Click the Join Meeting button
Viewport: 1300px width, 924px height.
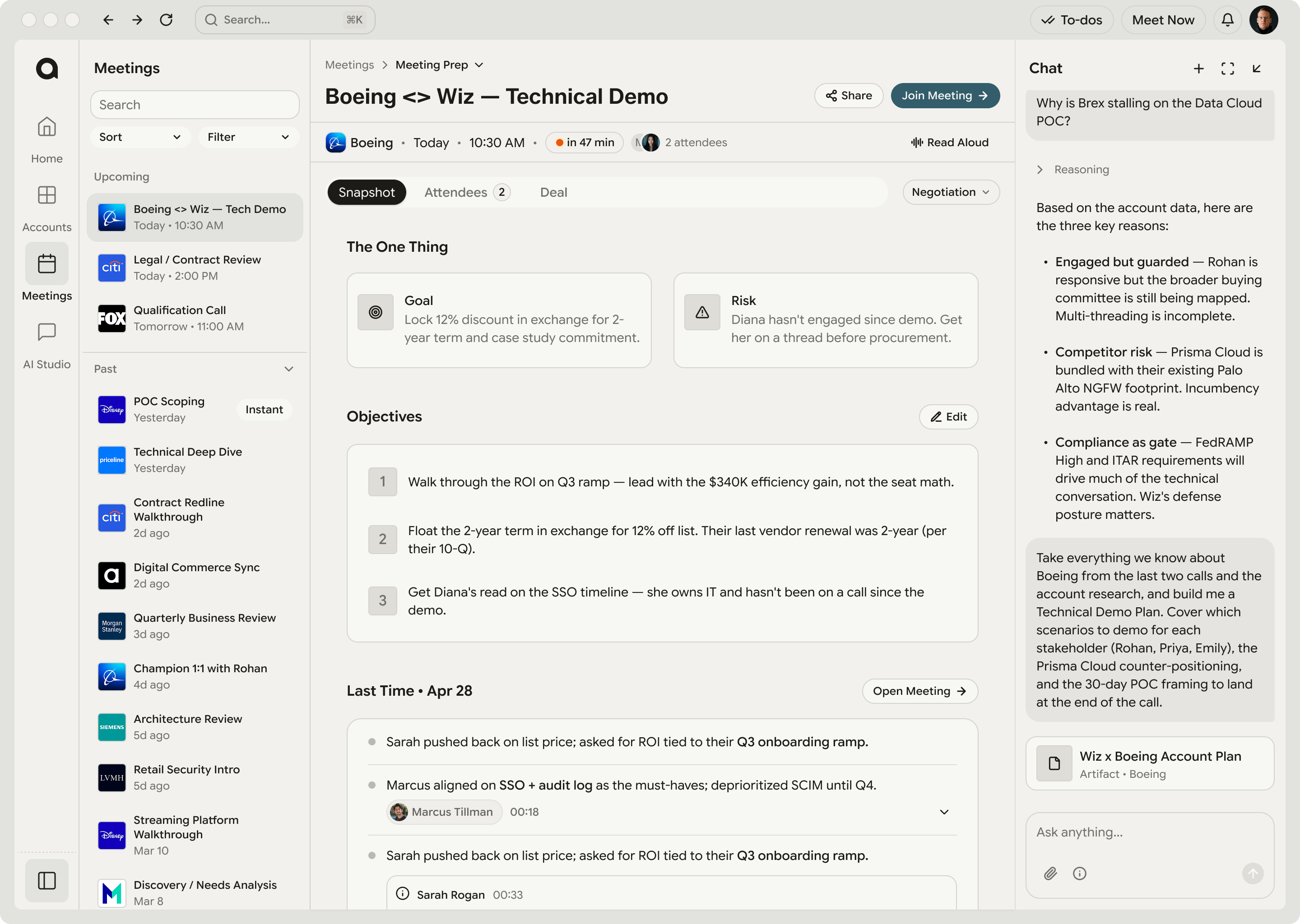945,96
